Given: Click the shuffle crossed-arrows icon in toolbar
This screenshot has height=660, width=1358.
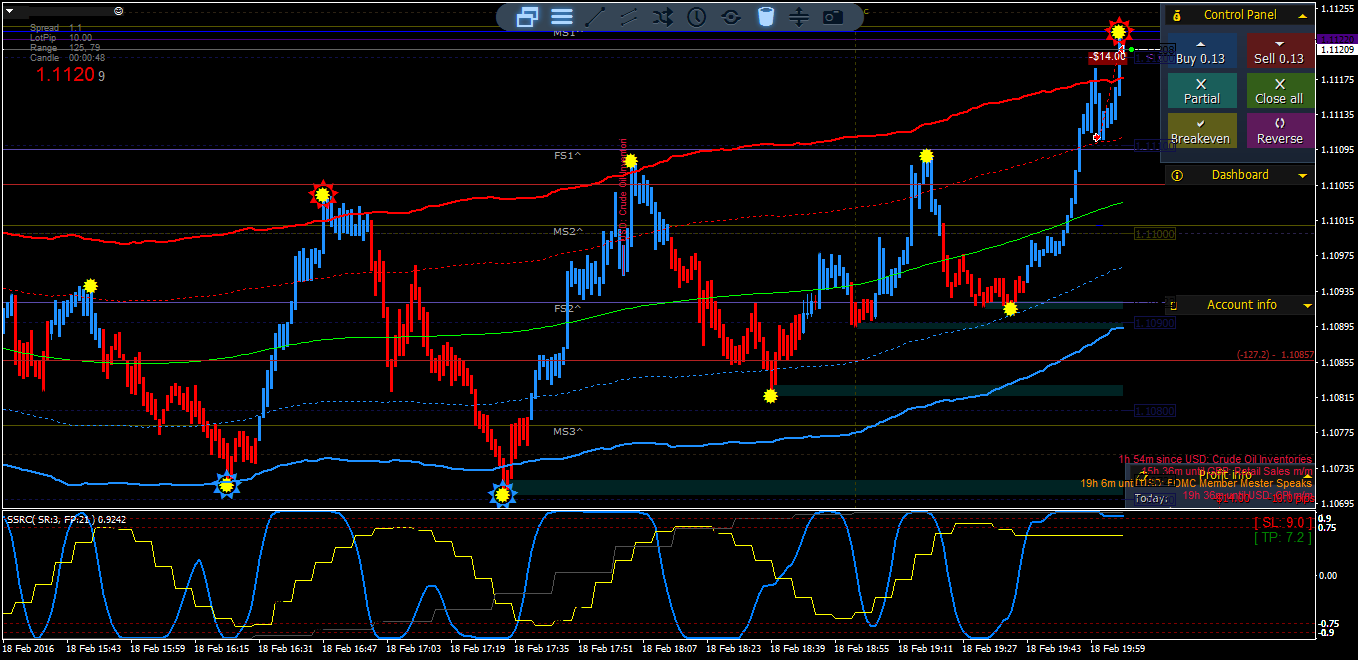Looking at the screenshot, I should pos(663,16).
